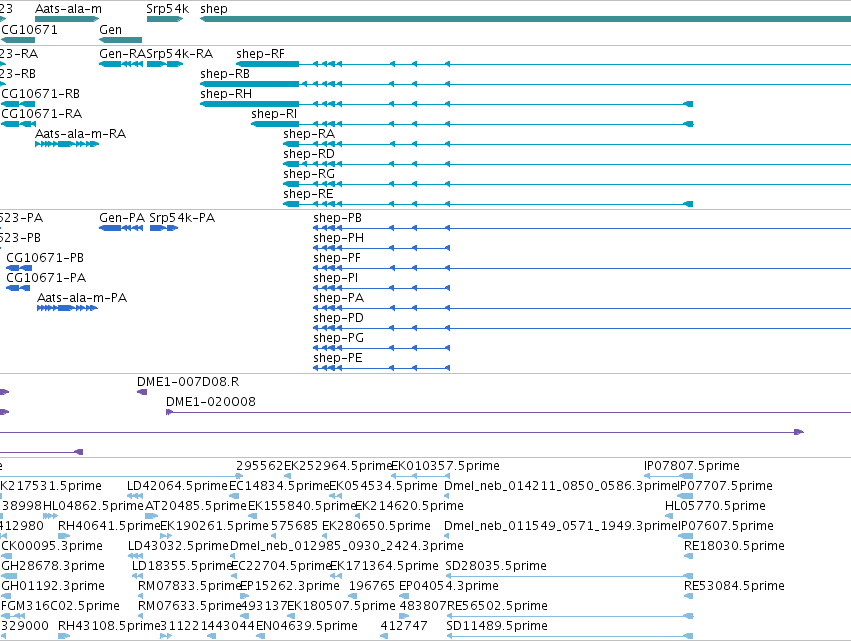Screen dimensions: 851x641
Task: Click the FGM316C02.5prime EST label
Action: coord(60,606)
